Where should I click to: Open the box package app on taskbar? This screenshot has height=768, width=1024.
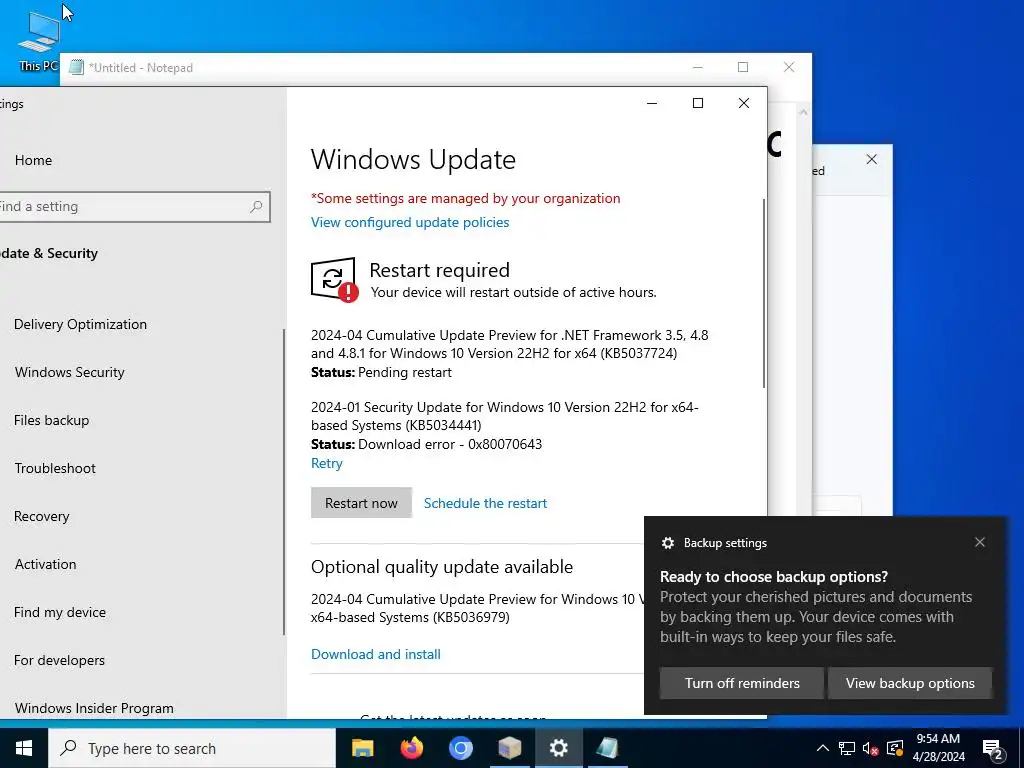tap(509, 748)
